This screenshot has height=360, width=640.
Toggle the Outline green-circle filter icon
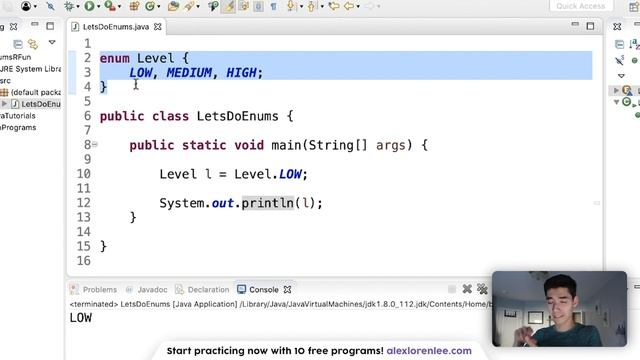pos(635,60)
